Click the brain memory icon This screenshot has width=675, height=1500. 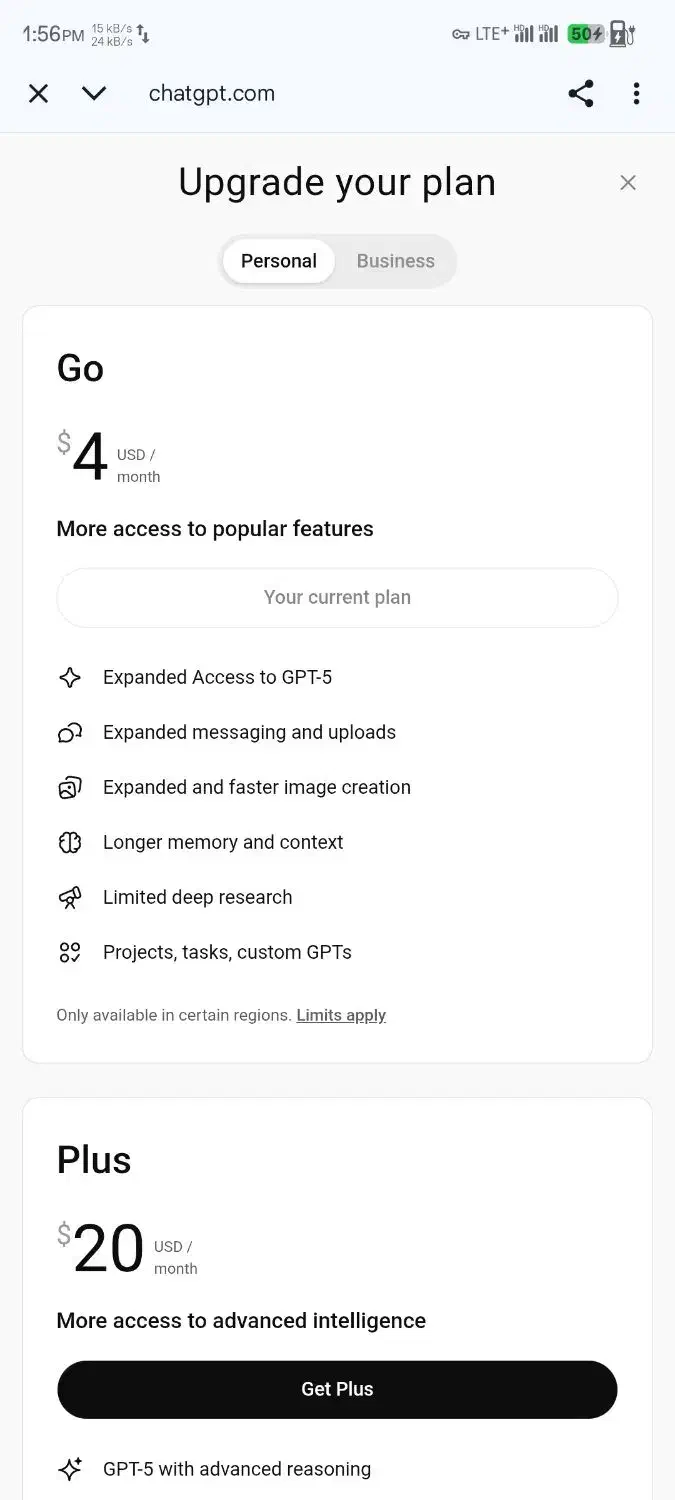(69, 843)
